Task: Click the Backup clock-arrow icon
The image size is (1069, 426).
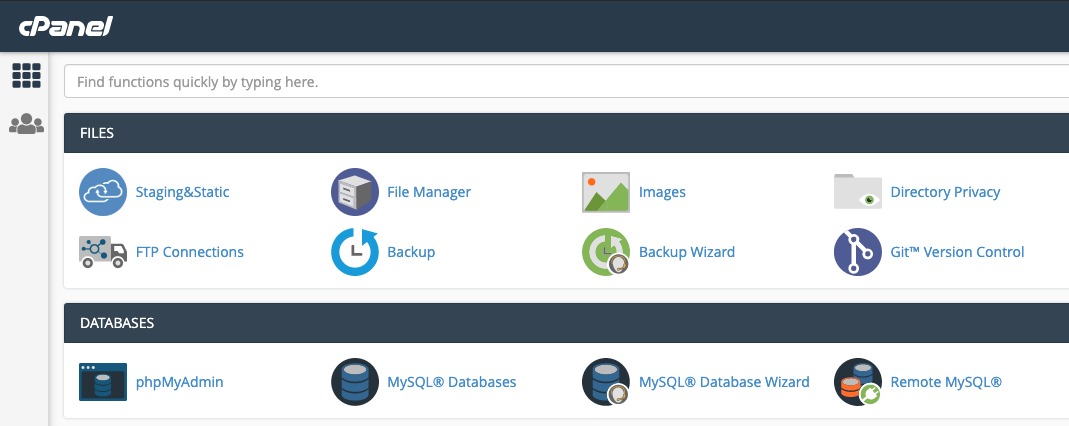Action: click(x=355, y=252)
